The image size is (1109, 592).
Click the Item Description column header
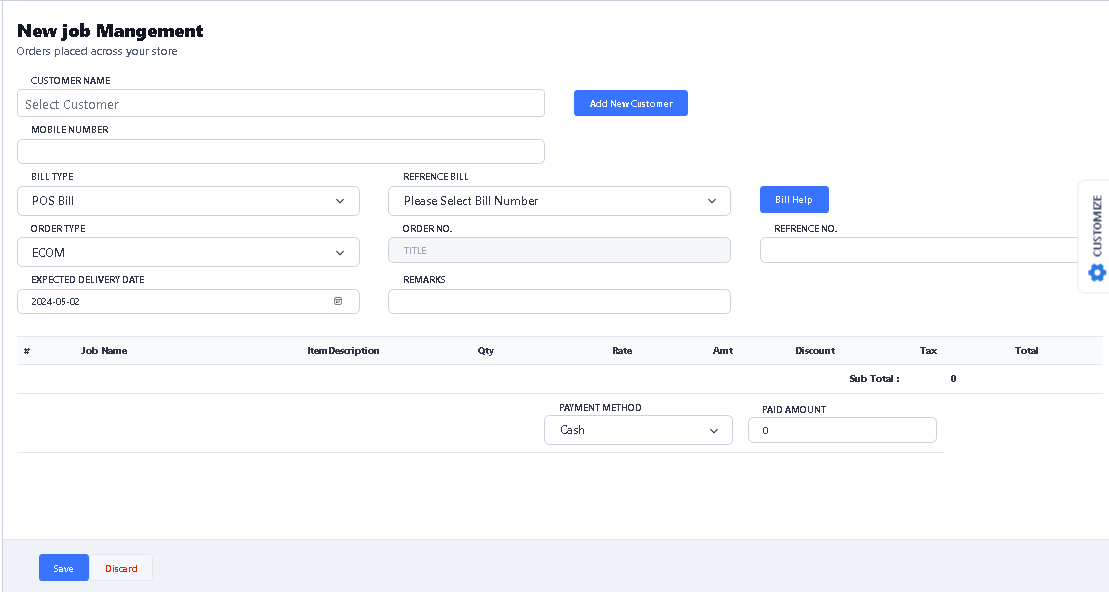click(x=343, y=351)
